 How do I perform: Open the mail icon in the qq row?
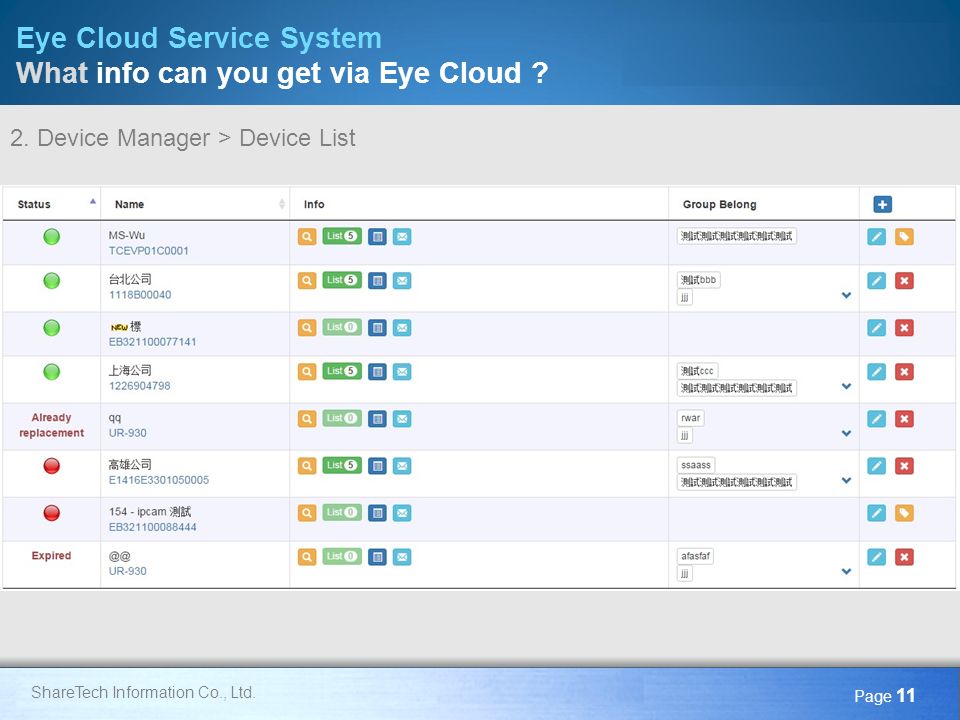point(402,419)
